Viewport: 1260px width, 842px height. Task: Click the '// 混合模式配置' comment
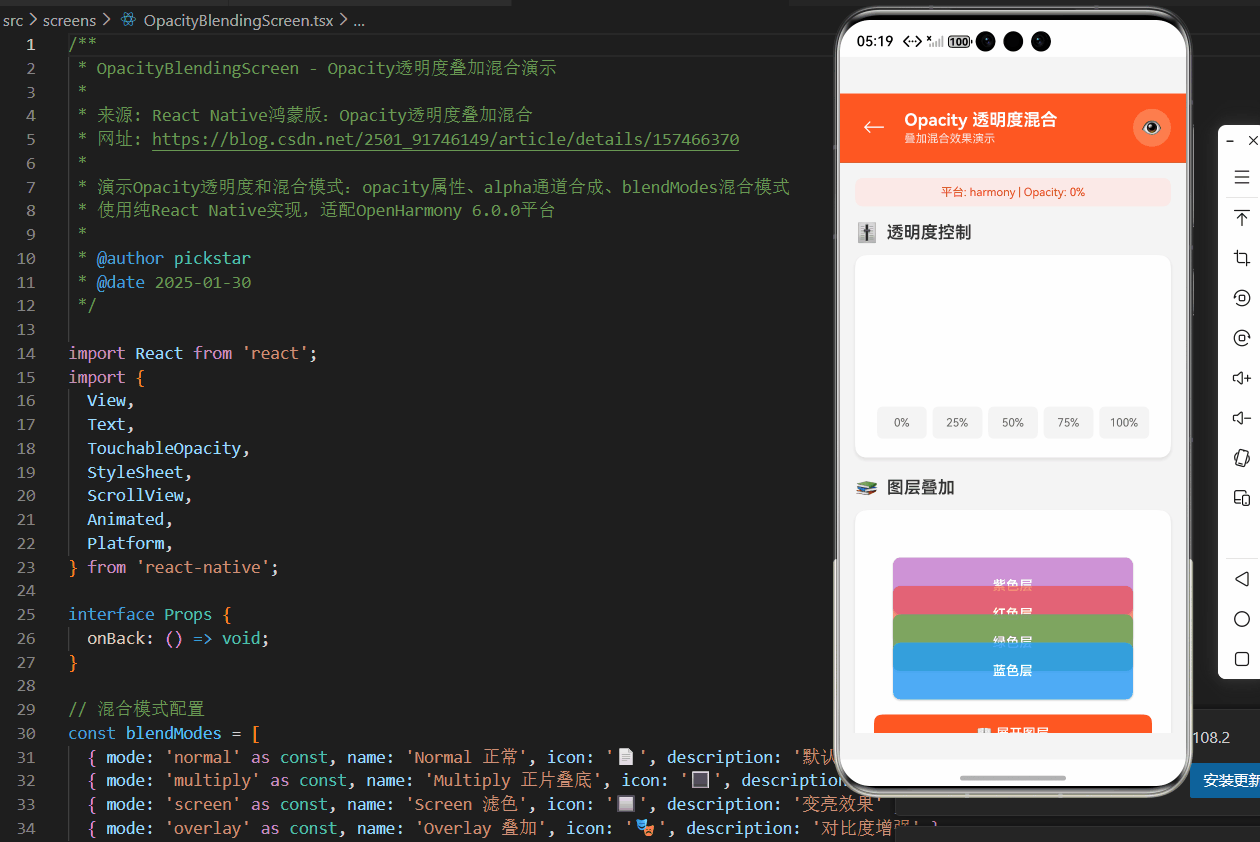136,709
